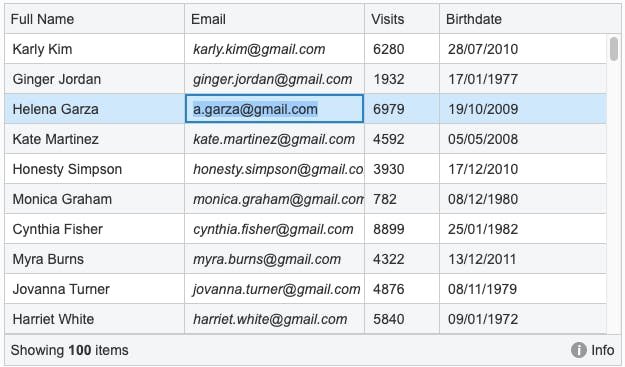Select birthdate 17/12/2010 for Honesty Simpson
Screen dimensions: 625x367
point(523,169)
